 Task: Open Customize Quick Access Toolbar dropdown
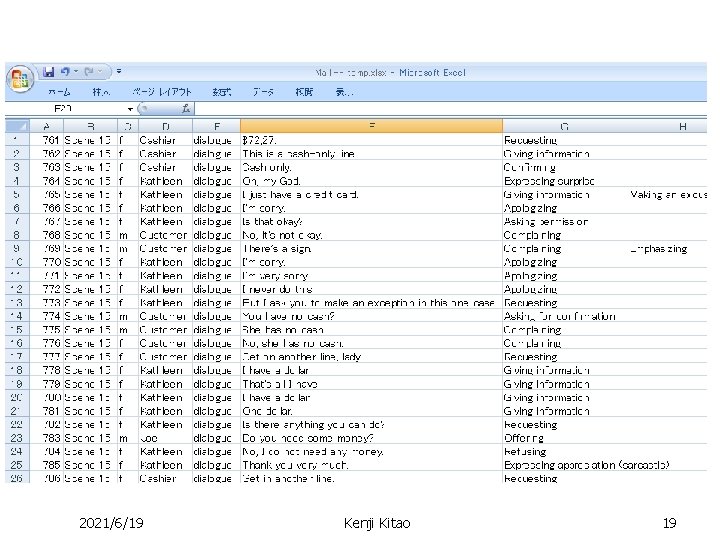119,71
